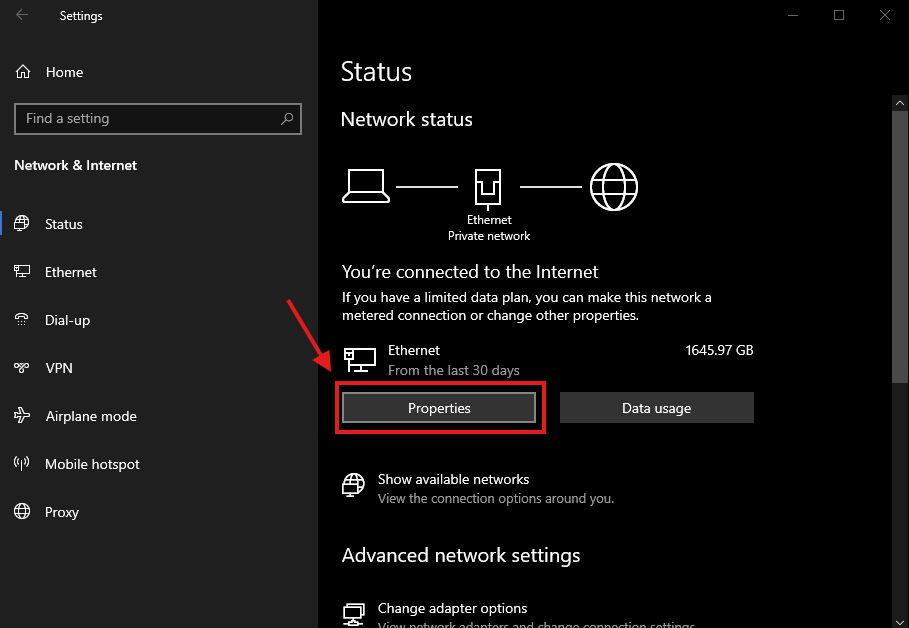Open the Ethernet section in sidebar
The width and height of the screenshot is (909, 628).
pyautogui.click(x=159, y=272)
